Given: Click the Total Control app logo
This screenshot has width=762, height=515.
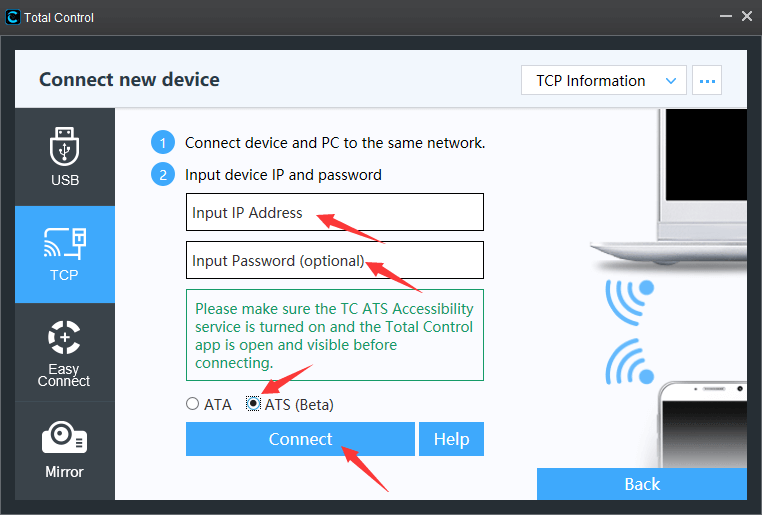Looking at the screenshot, I should [x=13, y=17].
